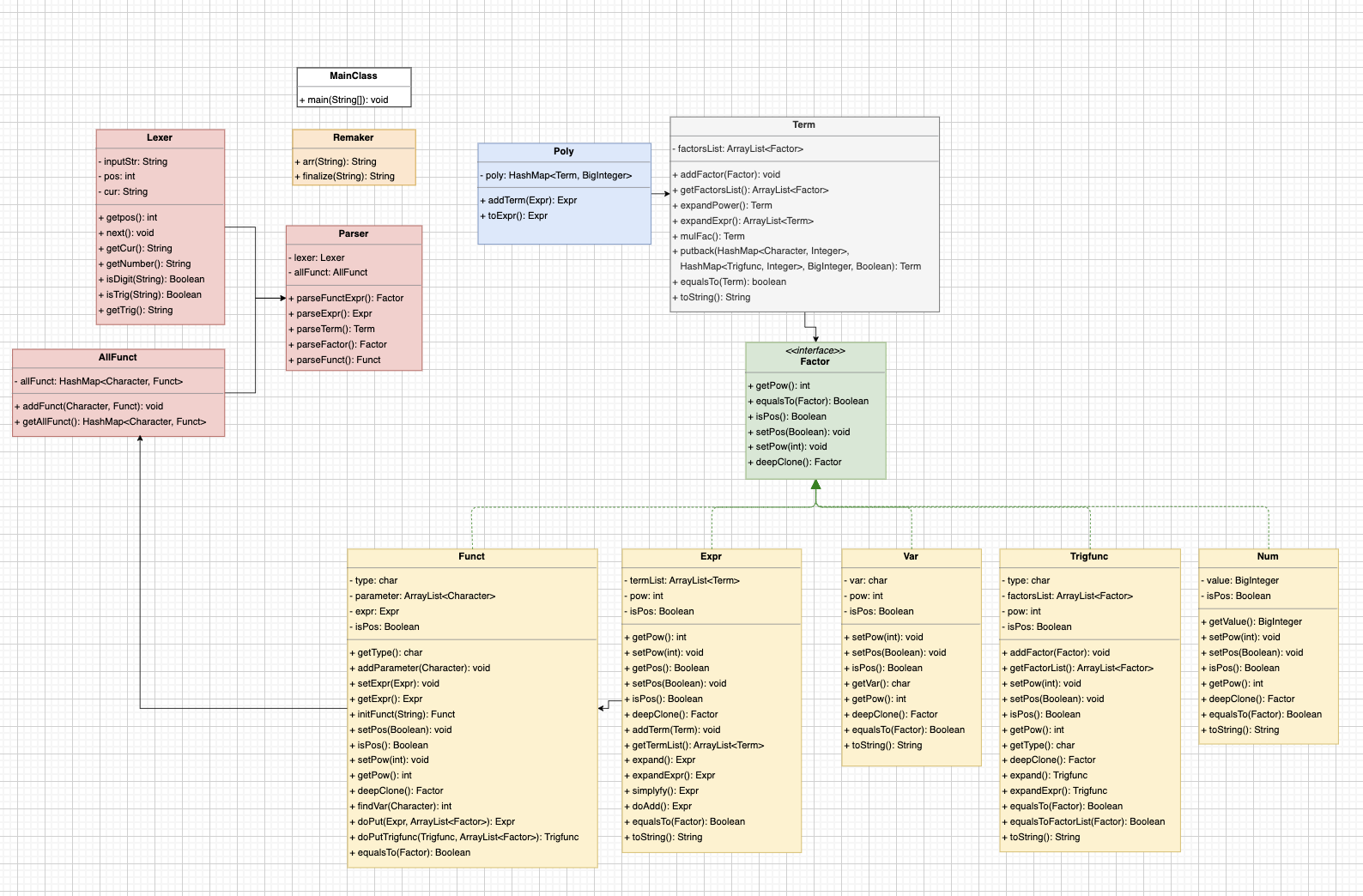The height and width of the screenshot is (896, 1363).
Task: Click the AllFunct class header
Action: pos(118,357)
